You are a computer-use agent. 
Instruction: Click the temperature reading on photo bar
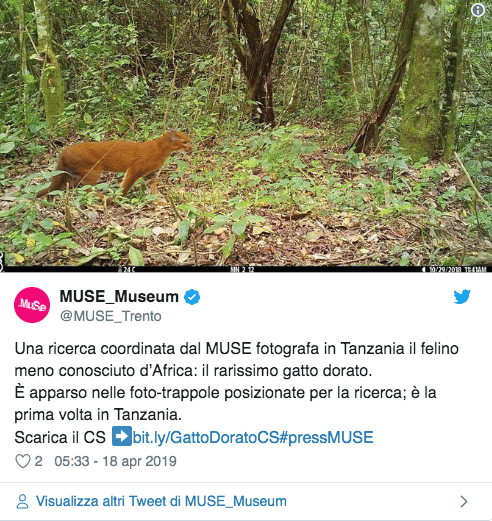[x=127, y=269]
